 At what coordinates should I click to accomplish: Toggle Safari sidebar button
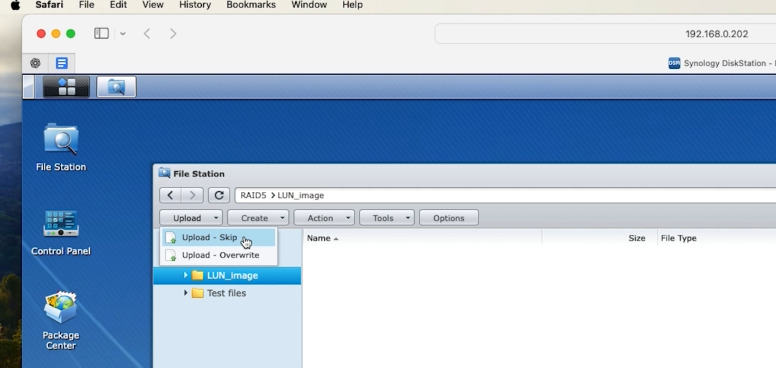point(101,34)
